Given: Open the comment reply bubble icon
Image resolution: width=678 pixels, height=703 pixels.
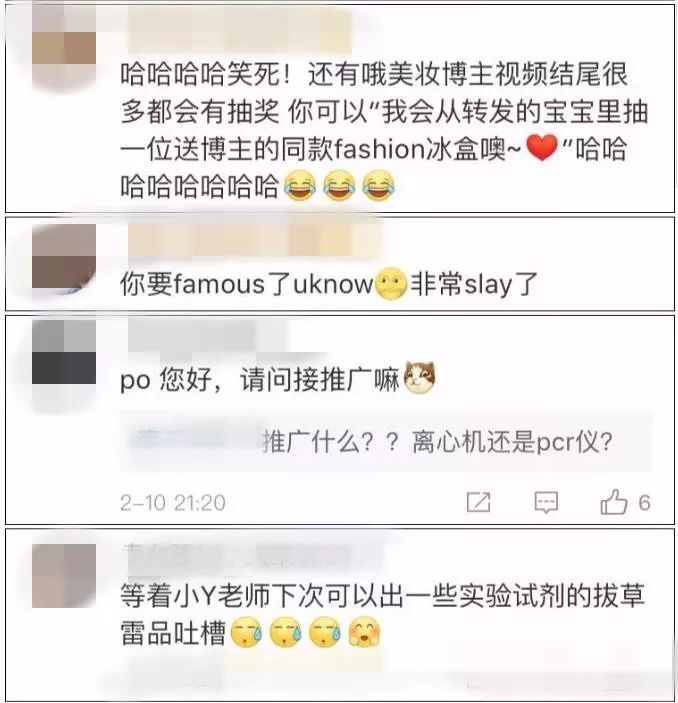Looking at the screenshot, I should click(x=546, y=502).
